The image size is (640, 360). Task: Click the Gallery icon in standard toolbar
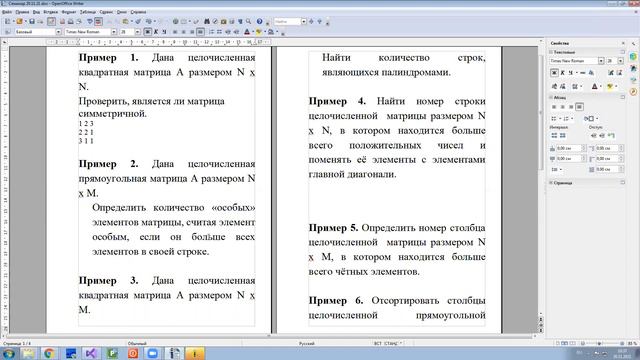223,21
